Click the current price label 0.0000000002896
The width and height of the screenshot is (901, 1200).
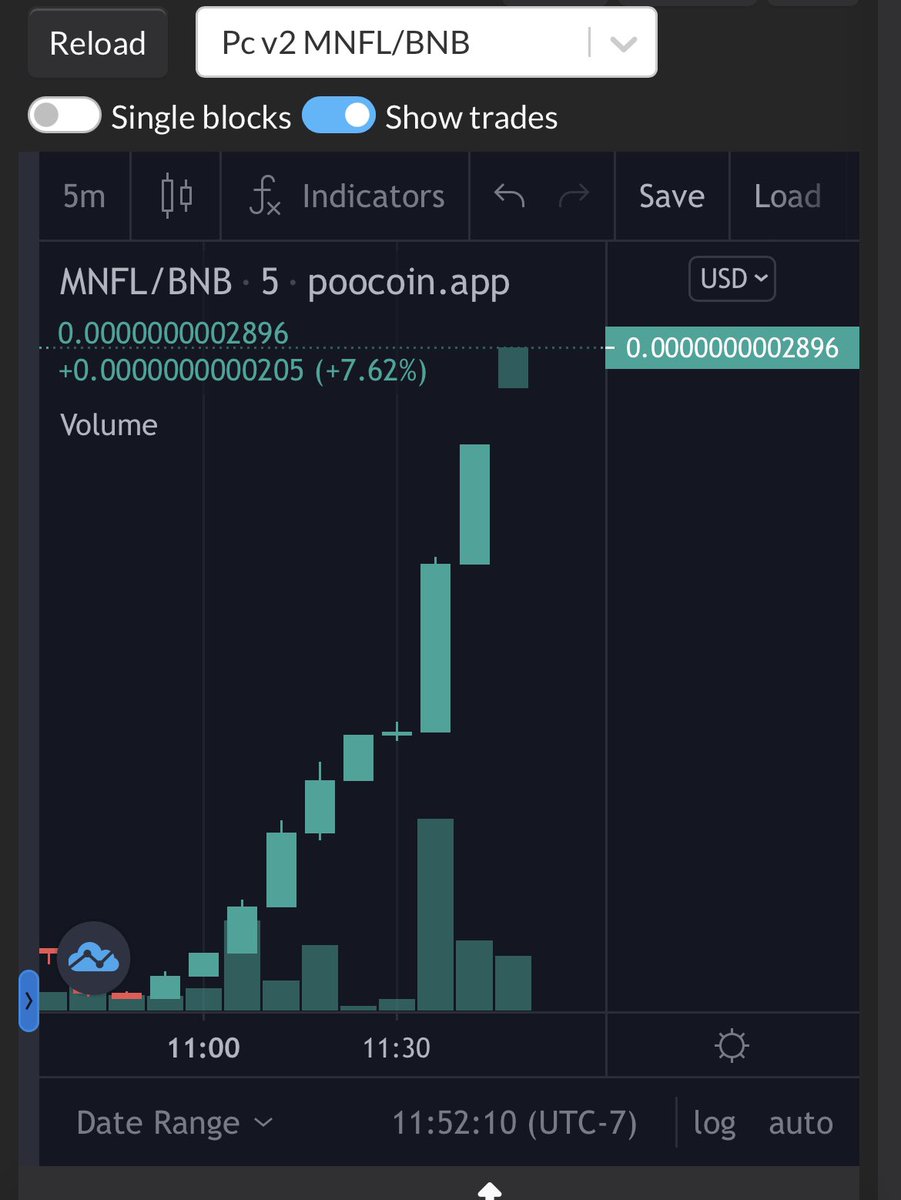pyautogui.click(x=732, y=348)
